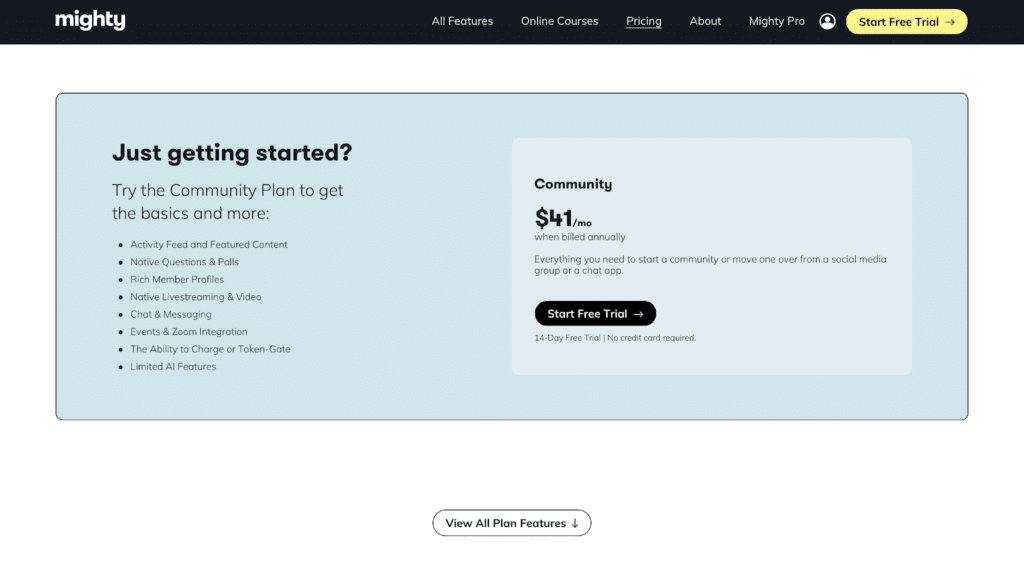The height and width of the screenshot is (584, 1024).
Task: Click Just getting started? heading
Action: coord(232,153)
